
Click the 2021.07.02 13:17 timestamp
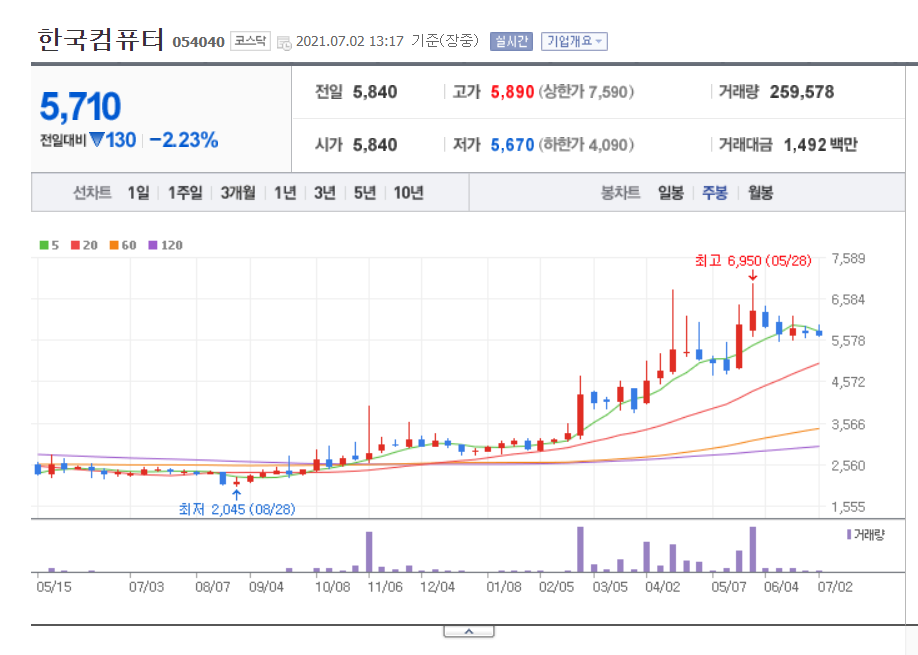(x=350, y=41)
